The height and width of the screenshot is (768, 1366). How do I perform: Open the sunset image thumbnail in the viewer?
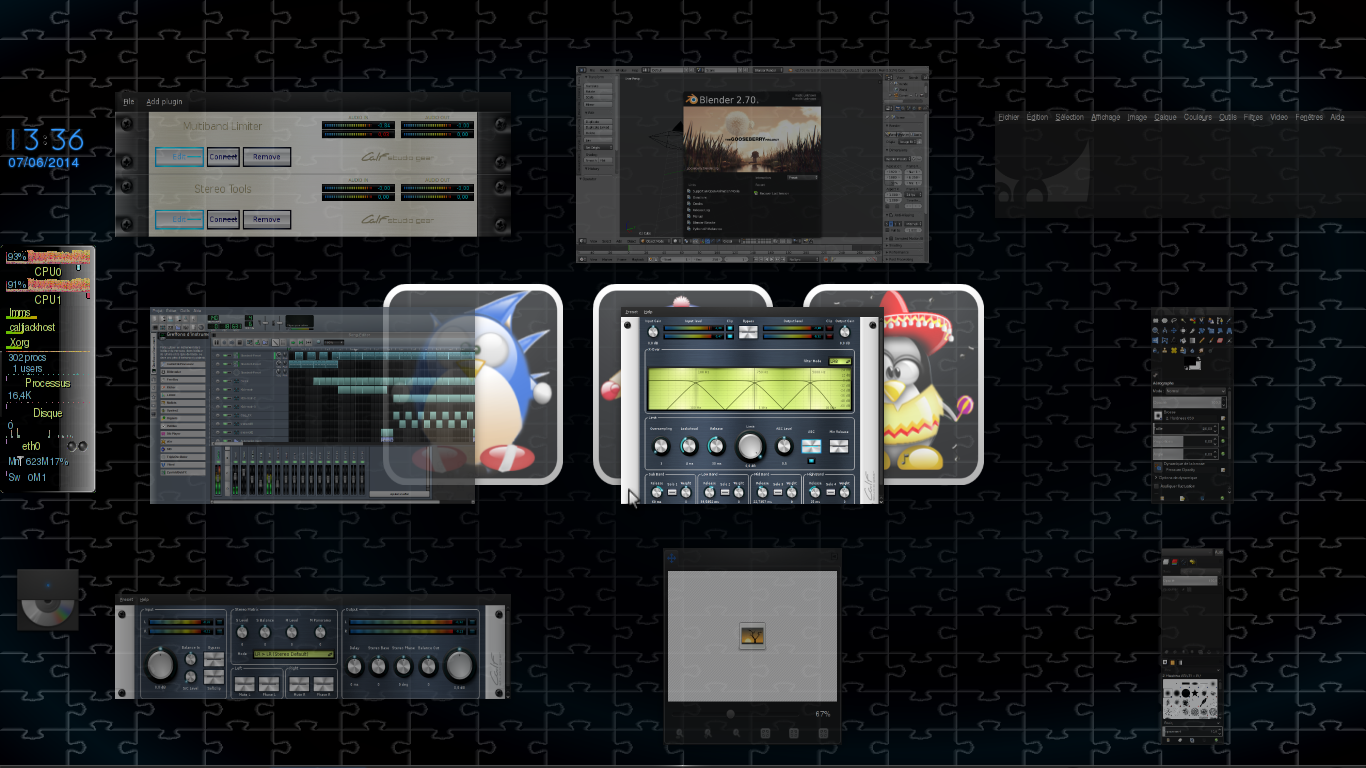(752, 635)
